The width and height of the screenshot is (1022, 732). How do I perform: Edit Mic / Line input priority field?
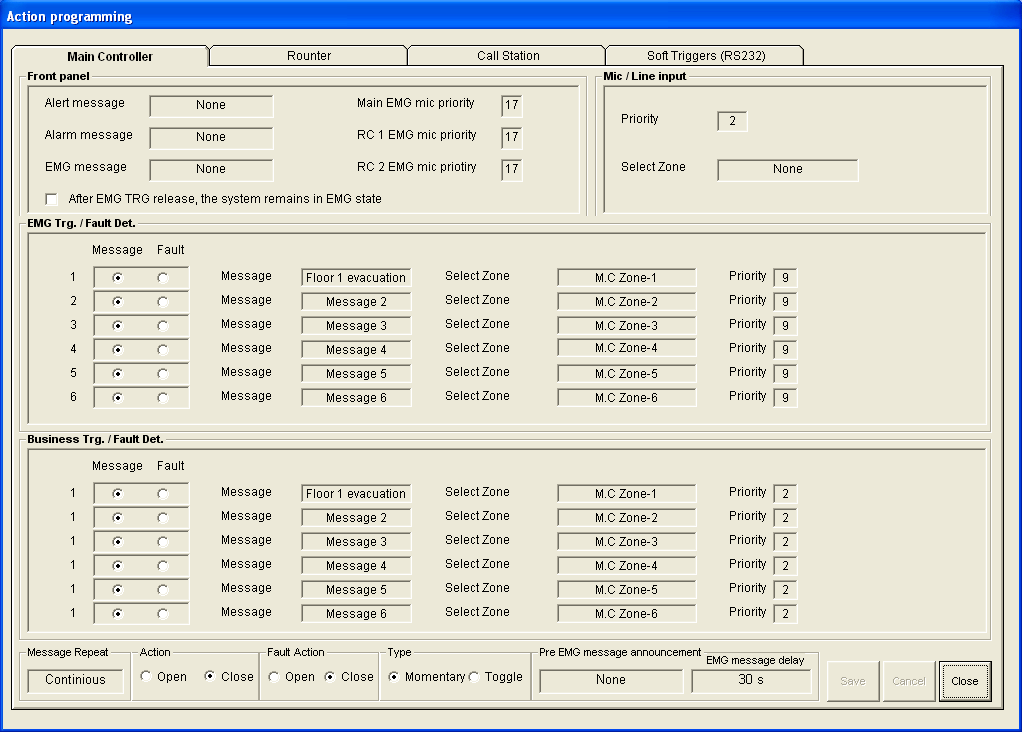tap(732, 121)
